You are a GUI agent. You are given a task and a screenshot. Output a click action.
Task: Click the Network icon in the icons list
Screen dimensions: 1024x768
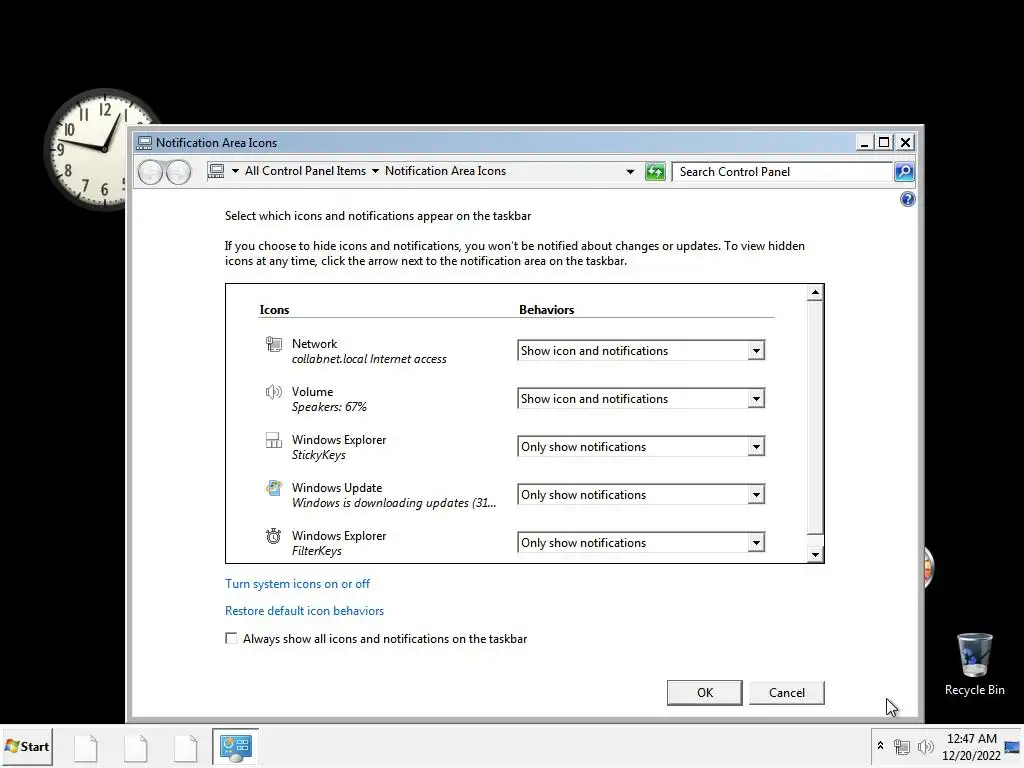pos(274,344)
